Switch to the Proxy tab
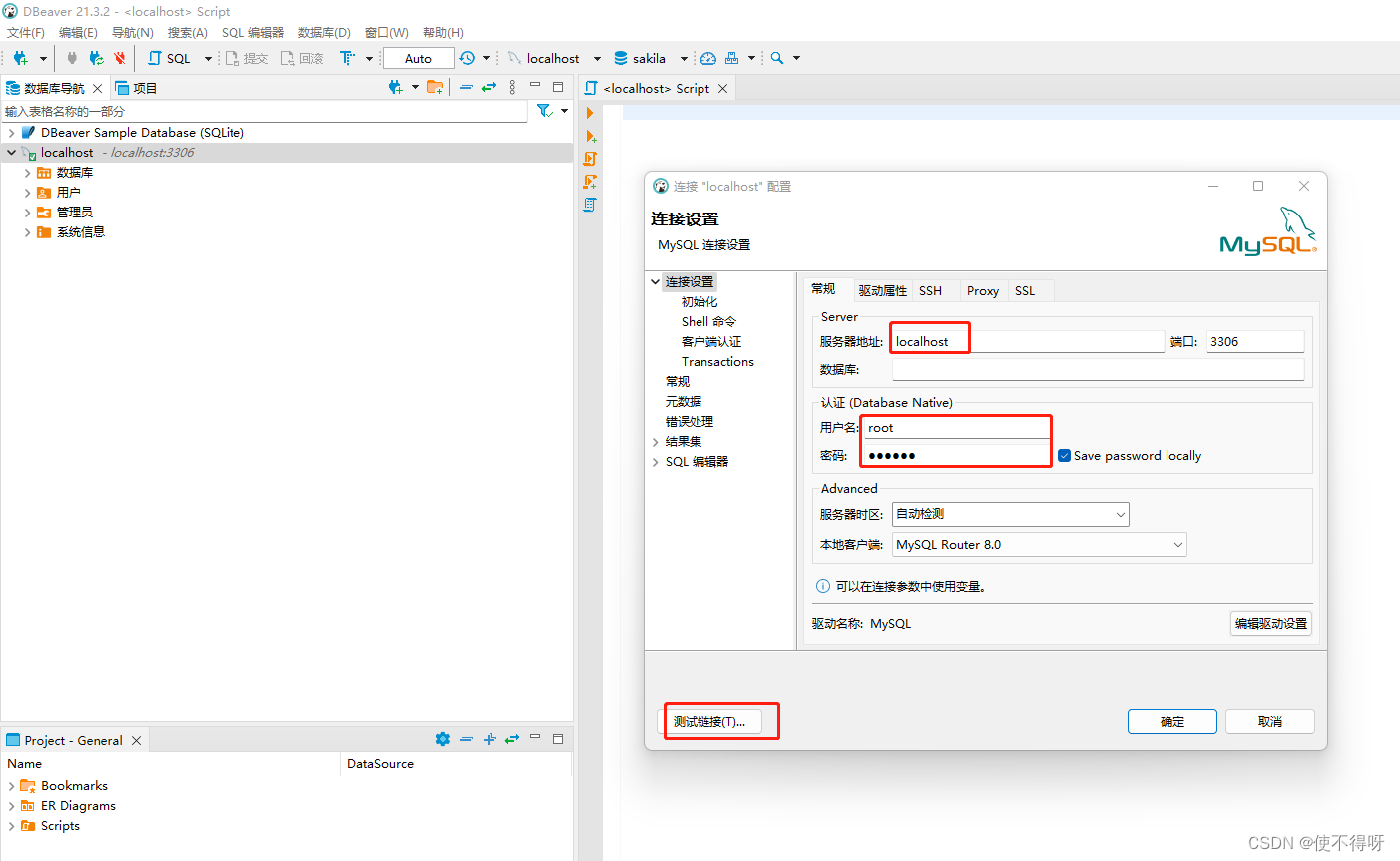The width and height of the screenshot is (1400, 861). pos(982,290)
